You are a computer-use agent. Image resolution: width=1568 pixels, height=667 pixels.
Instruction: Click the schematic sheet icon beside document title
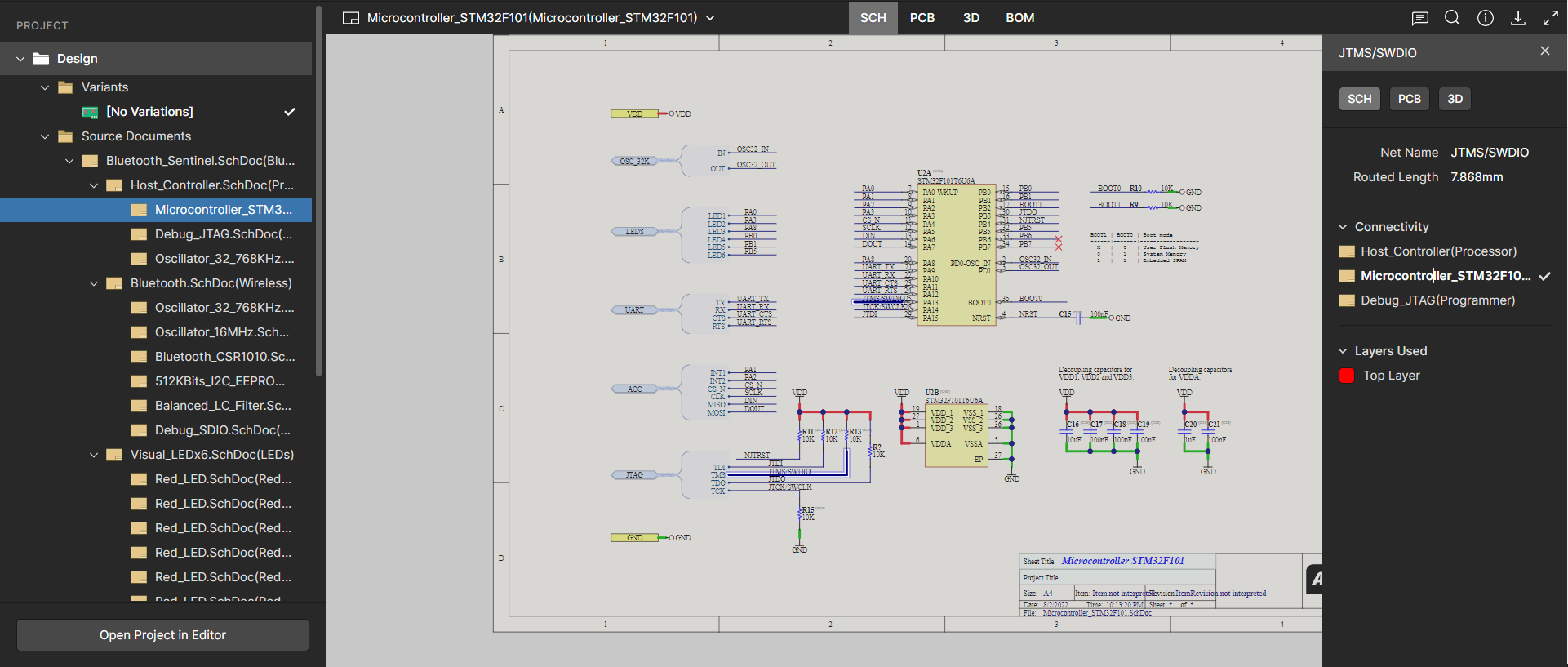(351, 18)
